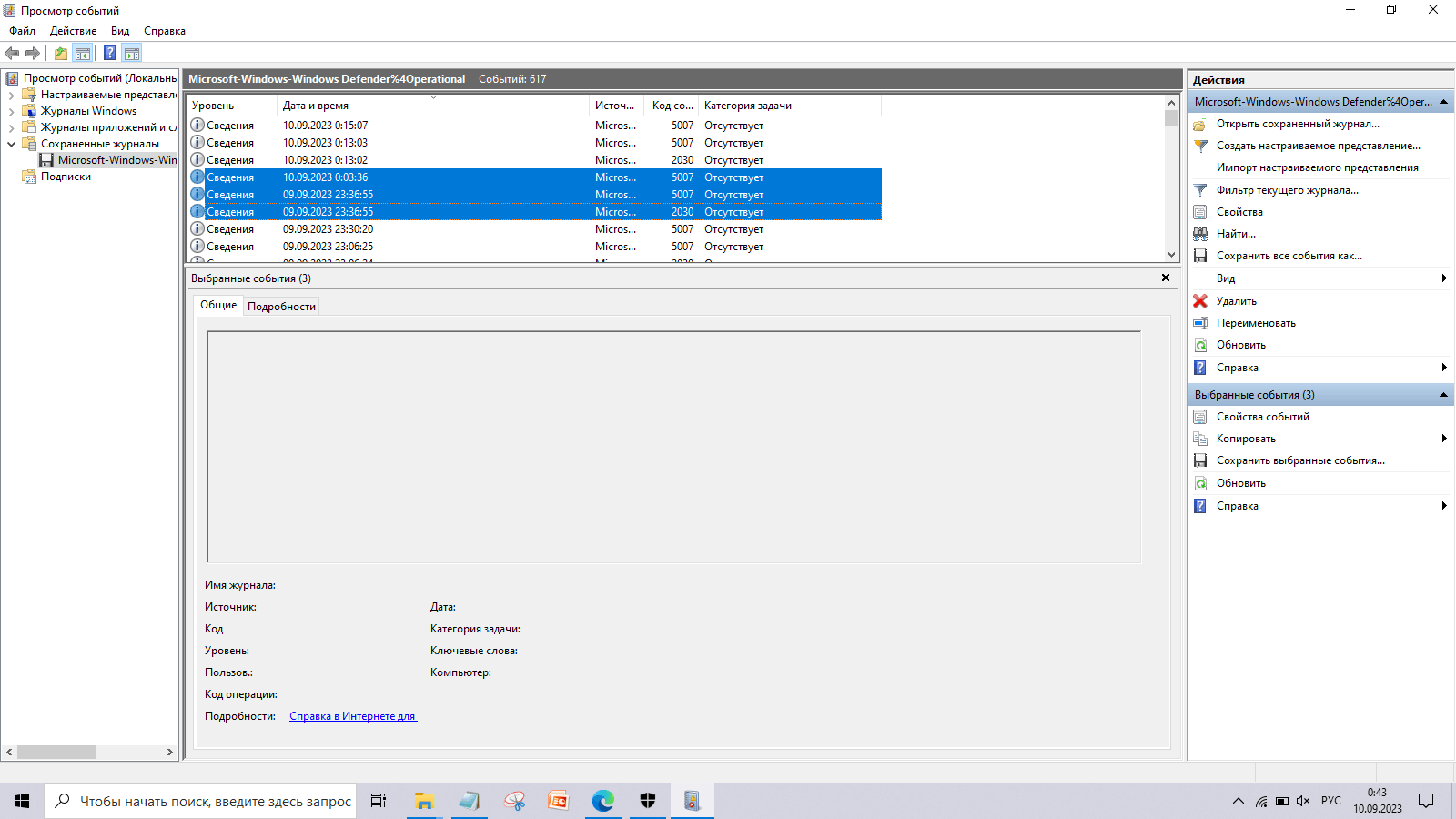Collapse the 'Сохраненные журналы' tree node
Image resolution: width=1456 pixels, height=819 pixels.
[11, 144]
